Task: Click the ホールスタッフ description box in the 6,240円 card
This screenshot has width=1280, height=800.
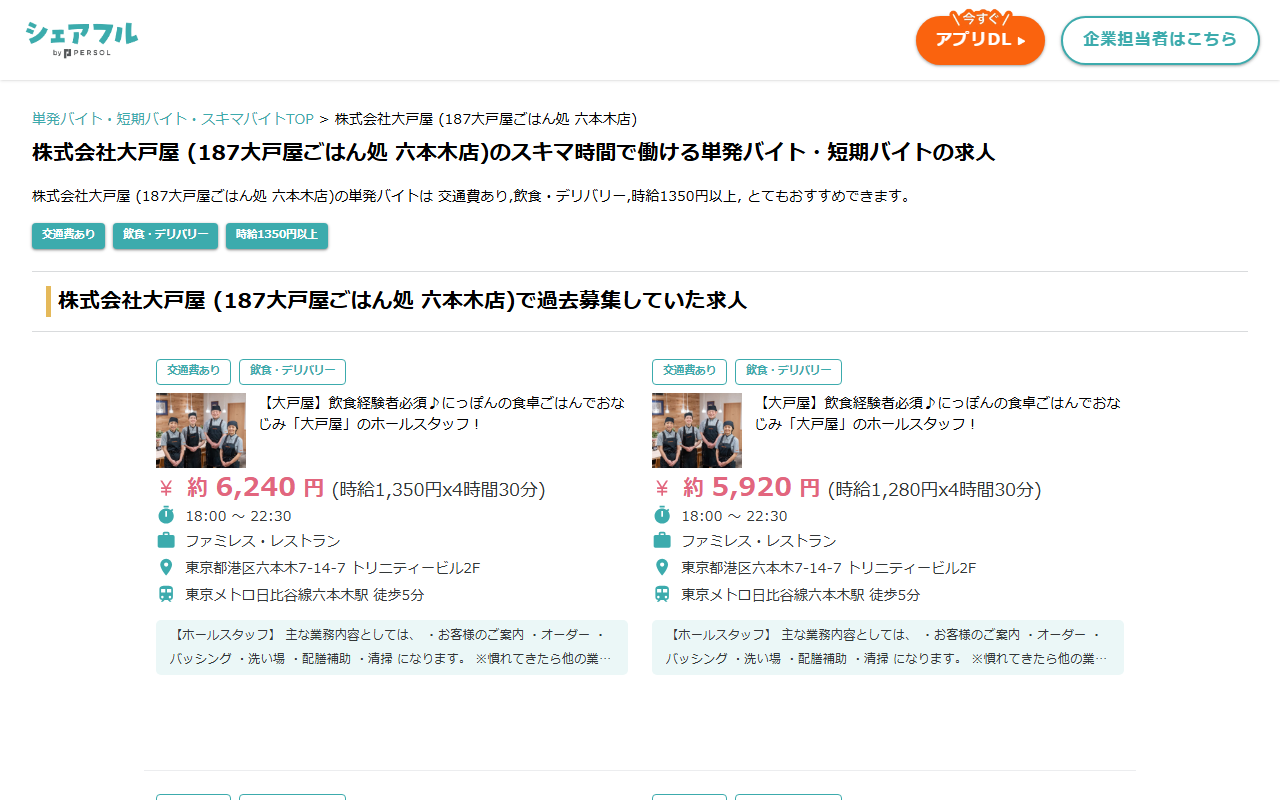Action: click(x=392, y=647)
